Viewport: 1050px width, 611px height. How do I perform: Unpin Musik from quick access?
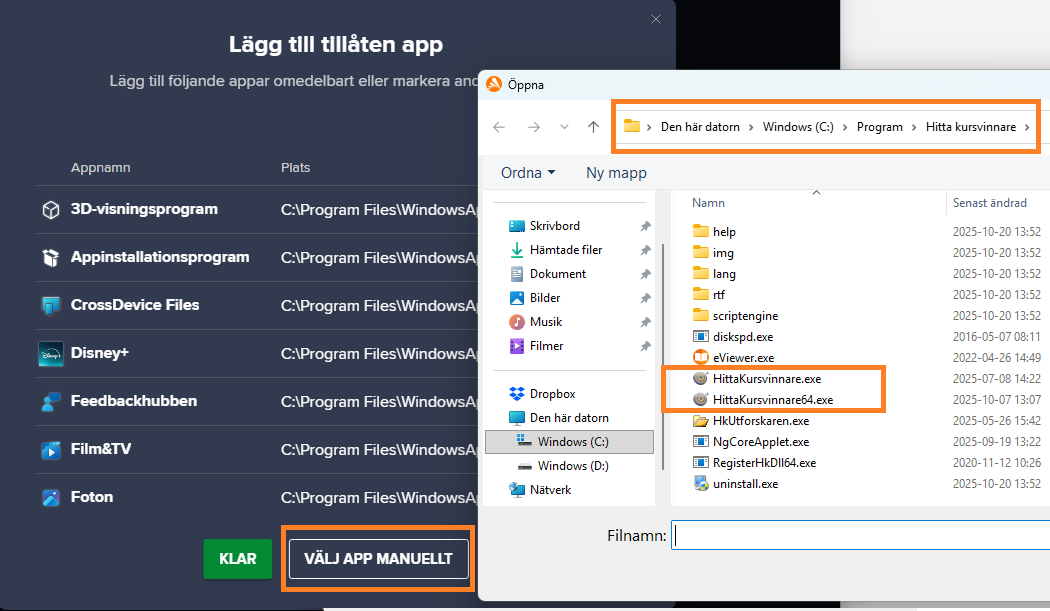click(645, 321)
